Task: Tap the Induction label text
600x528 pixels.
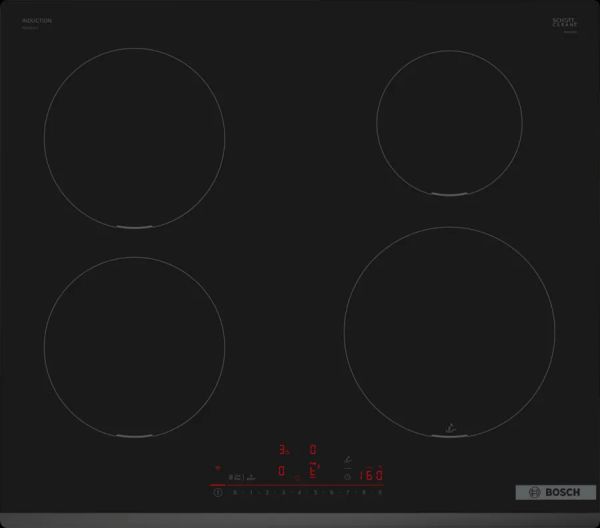Action: (36, 21)
